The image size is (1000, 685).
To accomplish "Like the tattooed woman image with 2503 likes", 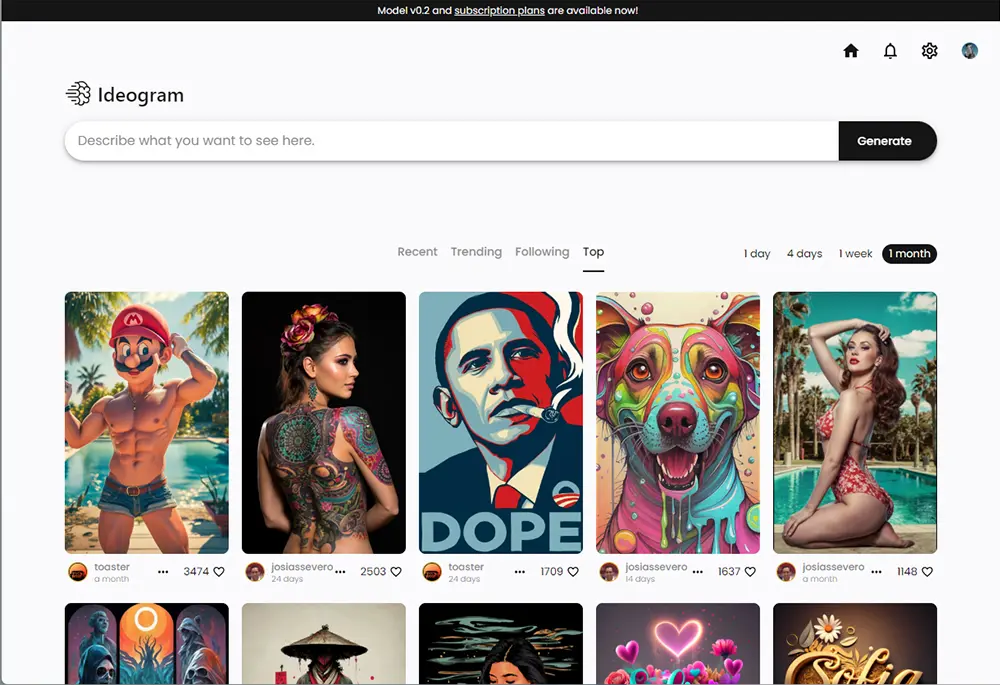I will [396, 571].
